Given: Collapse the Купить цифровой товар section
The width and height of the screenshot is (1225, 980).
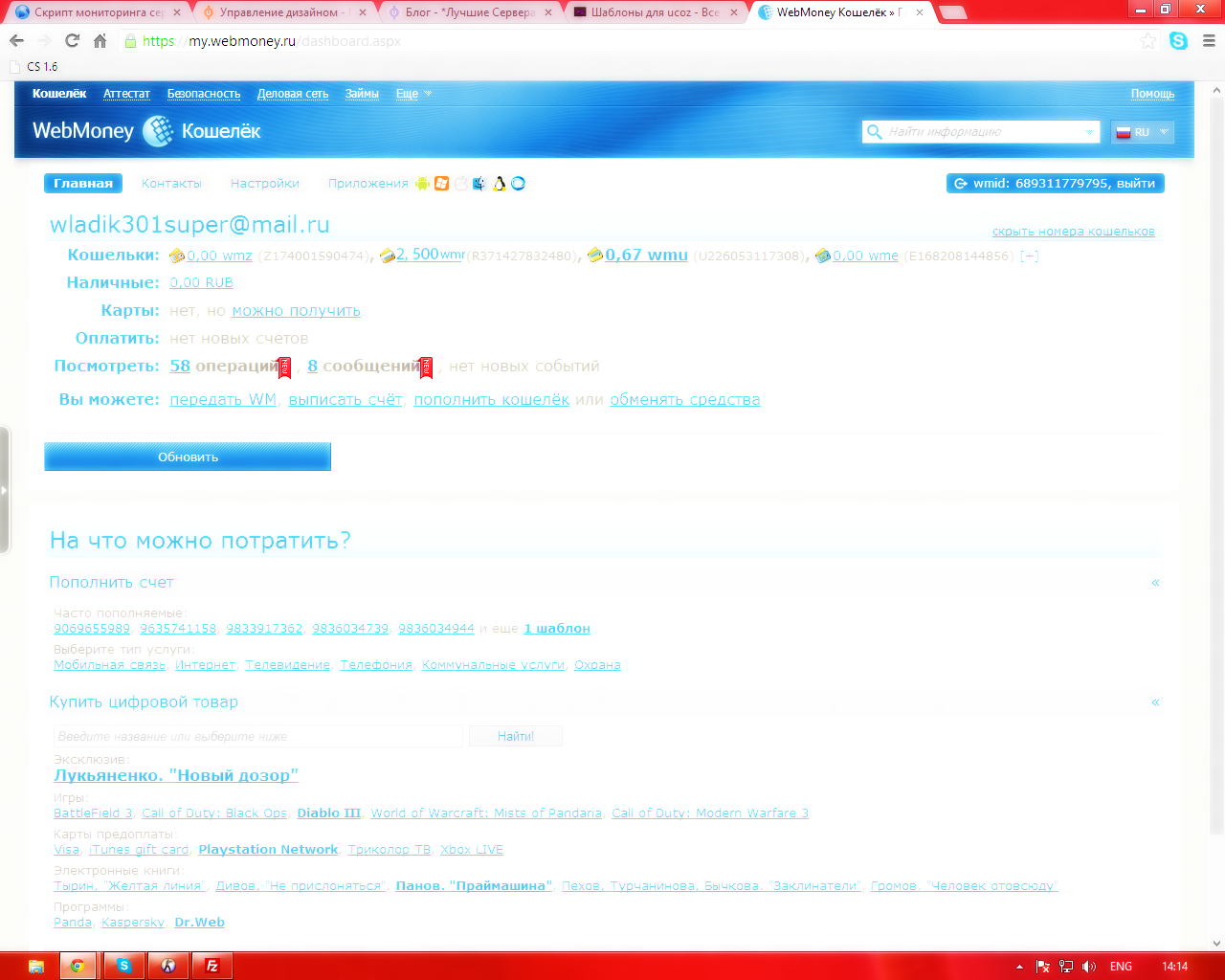Looking at the screenshot, I should tap(1155, 702).
